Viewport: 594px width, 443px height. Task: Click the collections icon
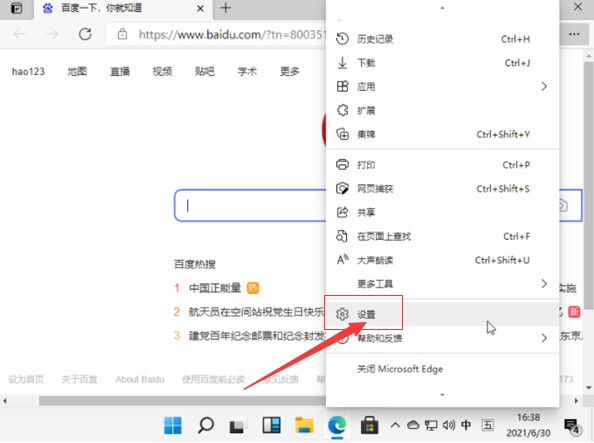342,134
